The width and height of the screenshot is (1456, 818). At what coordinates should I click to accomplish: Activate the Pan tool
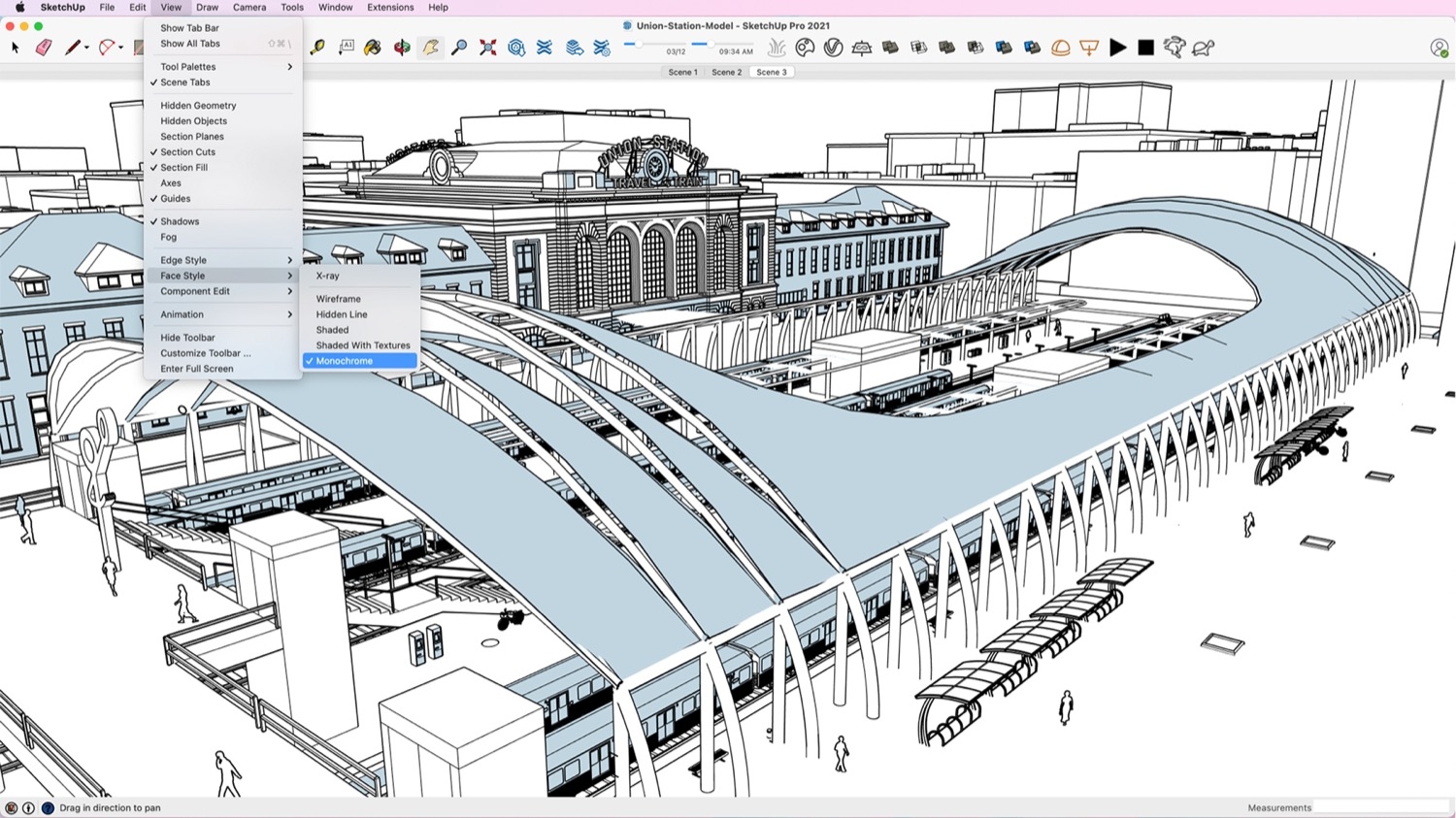[430, 47]
